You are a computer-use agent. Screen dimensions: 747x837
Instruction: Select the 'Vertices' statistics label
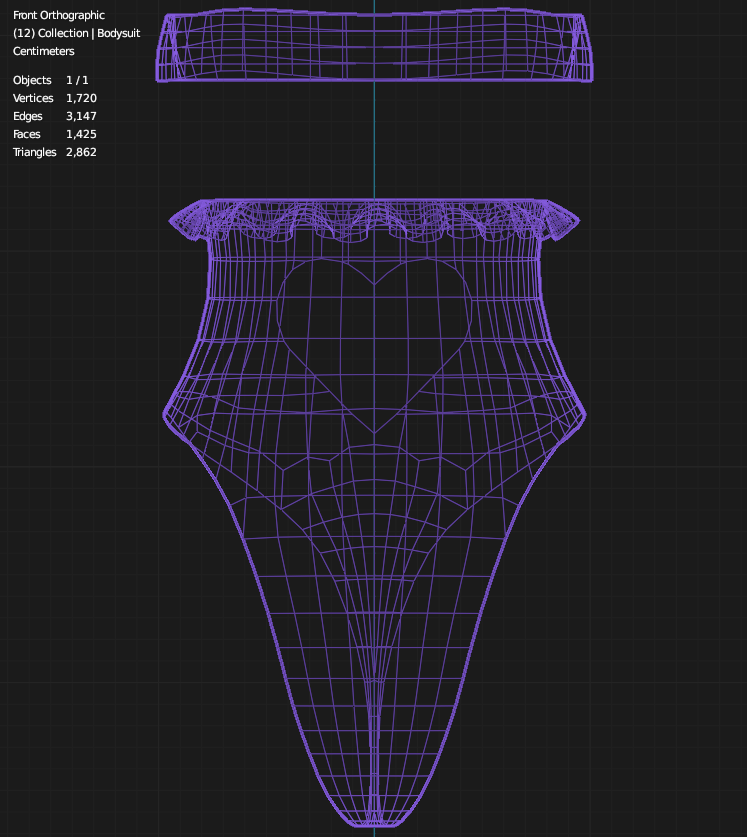[x=33, y=98]
